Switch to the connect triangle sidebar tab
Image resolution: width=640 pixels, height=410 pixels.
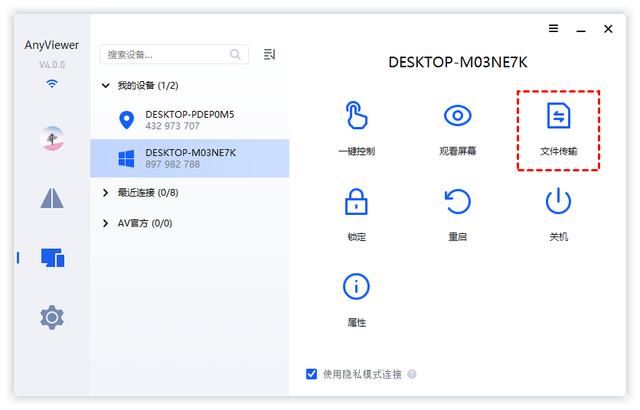52,198
